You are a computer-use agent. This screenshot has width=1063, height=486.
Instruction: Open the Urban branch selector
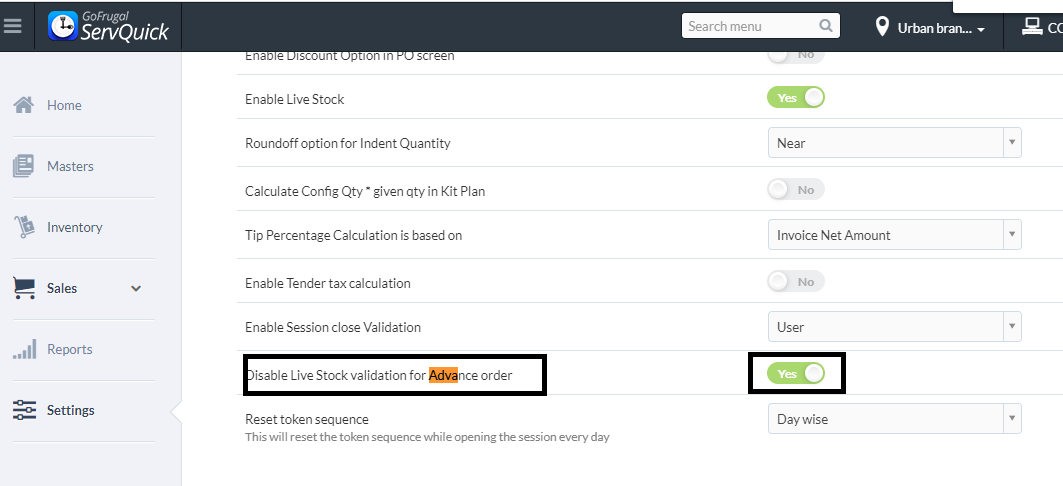(940, 28)
